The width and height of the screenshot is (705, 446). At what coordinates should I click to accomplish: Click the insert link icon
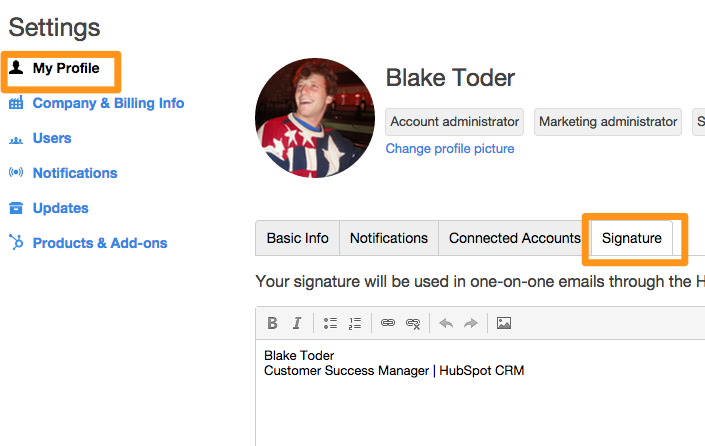[x=388, y=323]
